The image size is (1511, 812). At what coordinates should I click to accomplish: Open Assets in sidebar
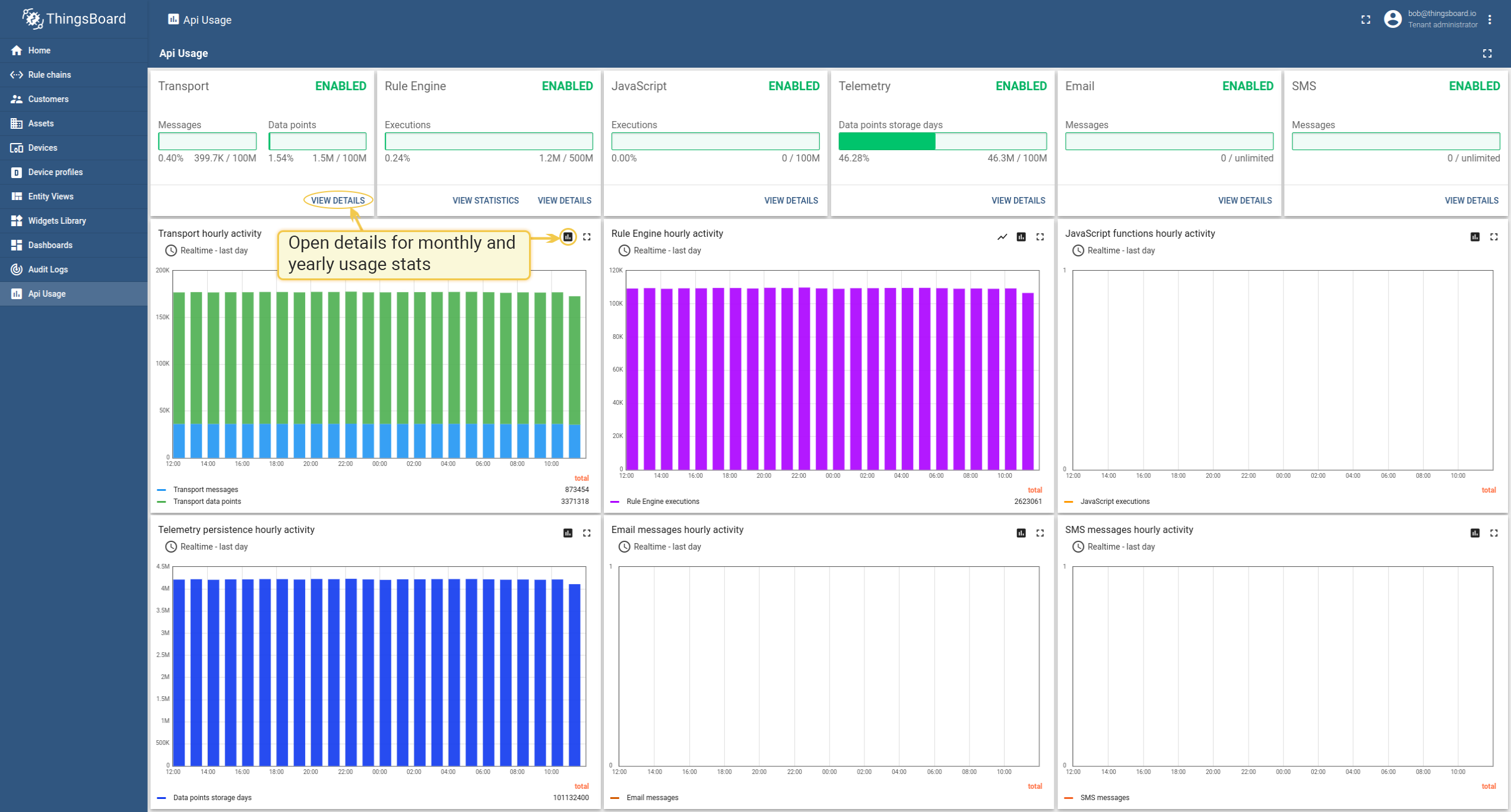(x=74, y=123)
